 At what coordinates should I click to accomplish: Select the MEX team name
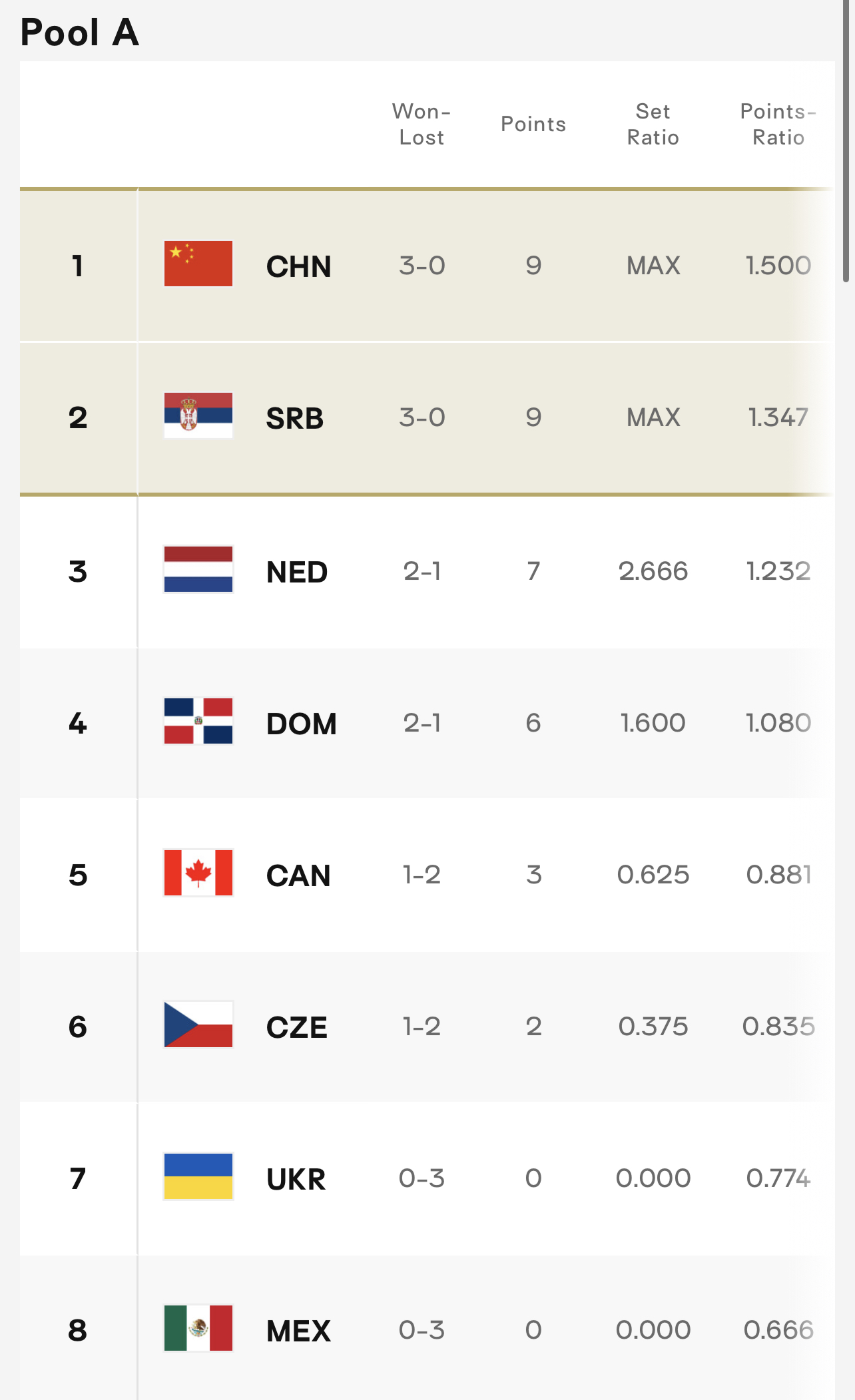(298, 1331)
